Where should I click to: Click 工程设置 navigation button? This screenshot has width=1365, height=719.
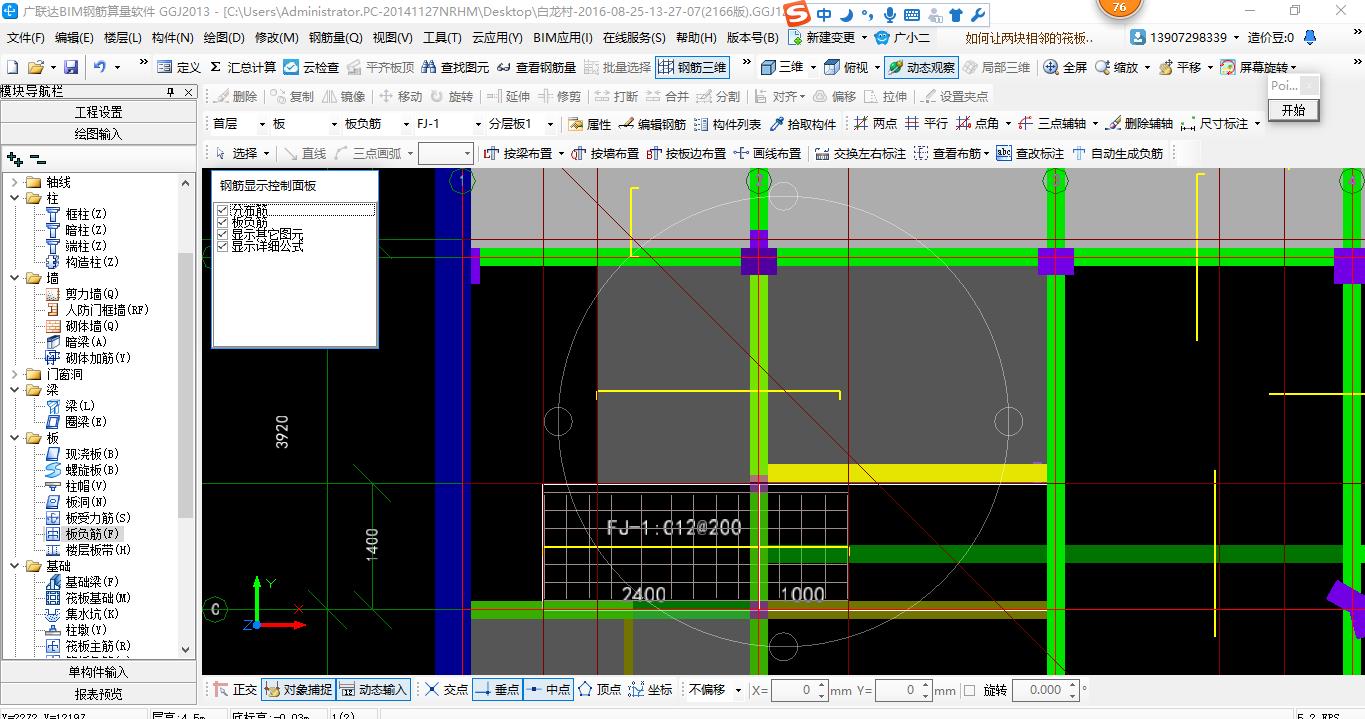tap(98, 112)
